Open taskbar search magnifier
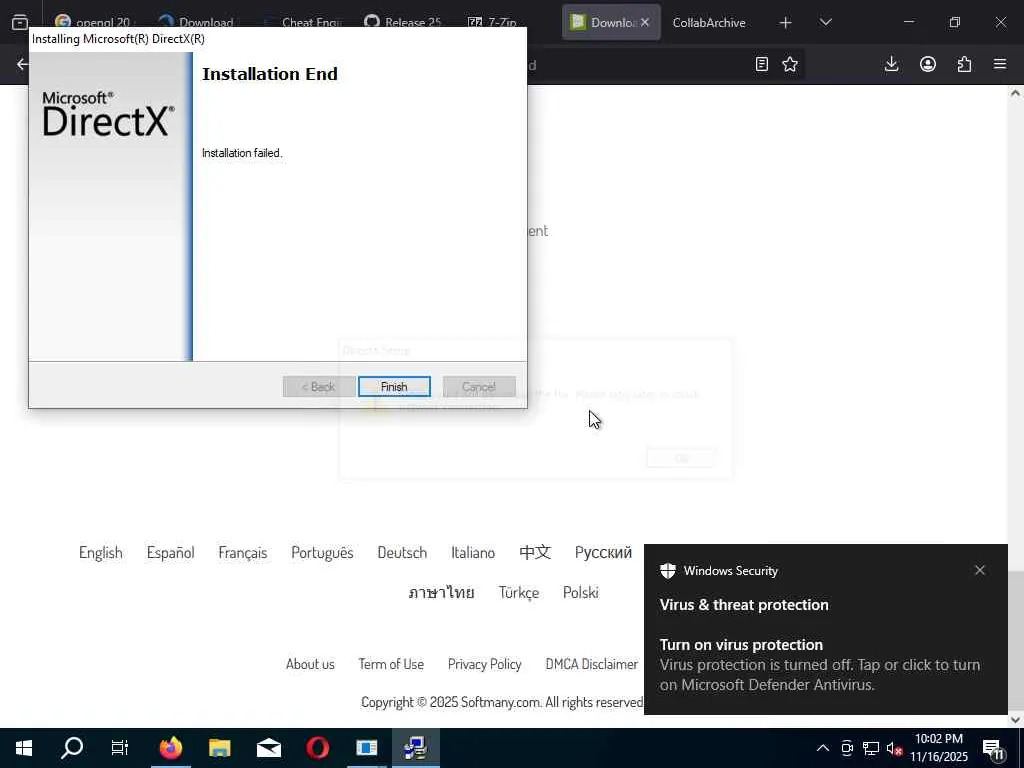This screenshot has height=768, width=1024. point(72,748)
